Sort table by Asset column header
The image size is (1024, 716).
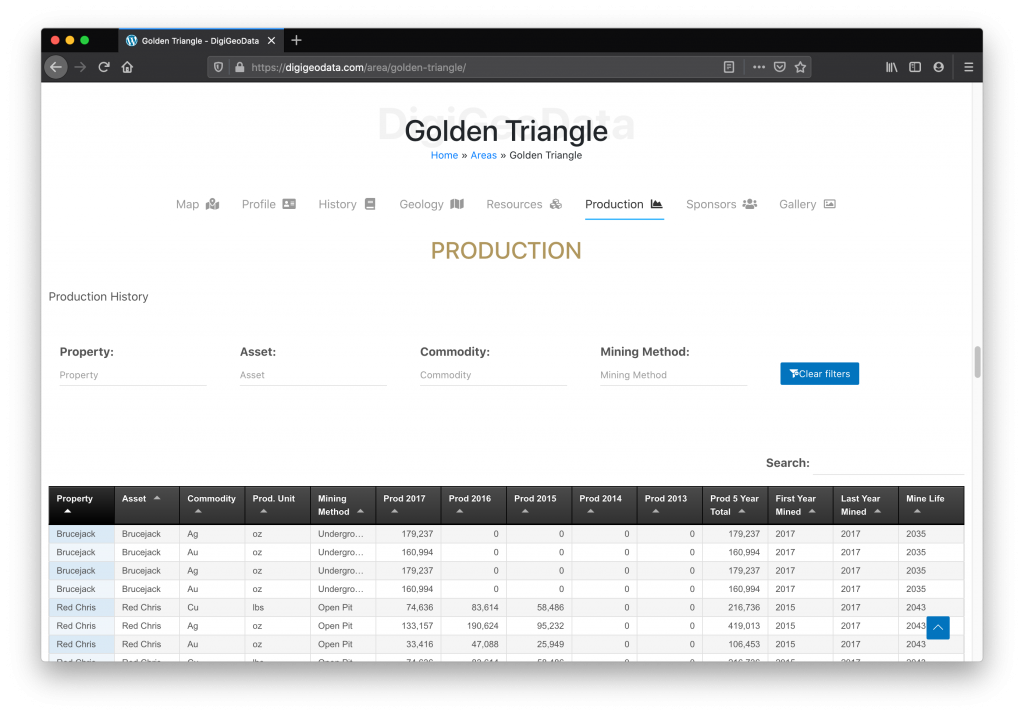tap(147, 505)
